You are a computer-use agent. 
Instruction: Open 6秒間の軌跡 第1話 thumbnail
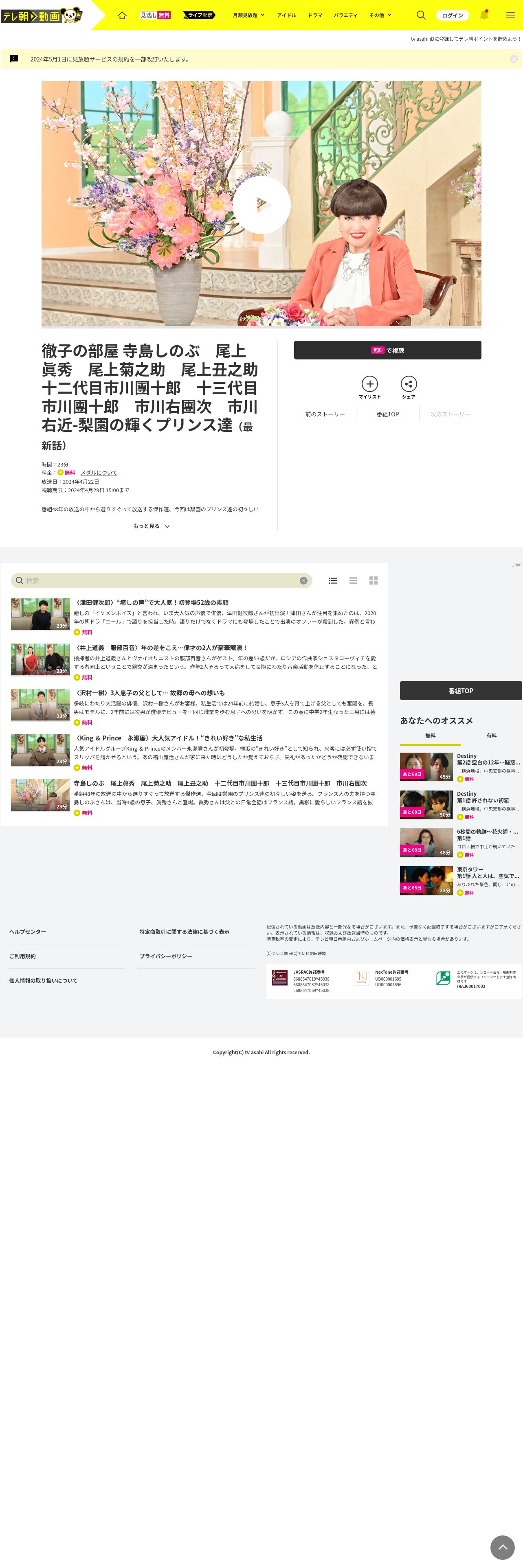click(426, 843)
